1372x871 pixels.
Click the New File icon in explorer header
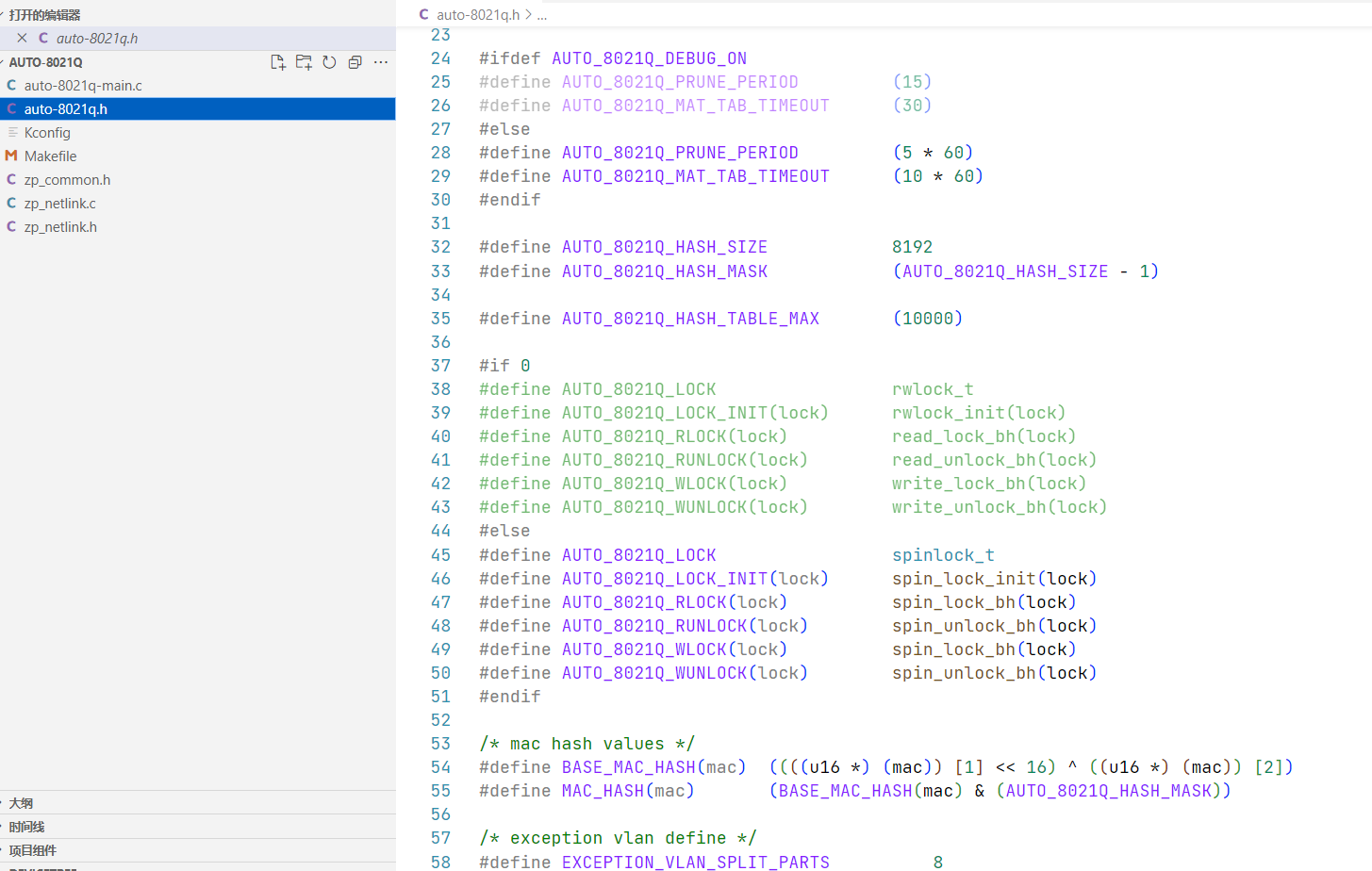[x=278, y=62]
